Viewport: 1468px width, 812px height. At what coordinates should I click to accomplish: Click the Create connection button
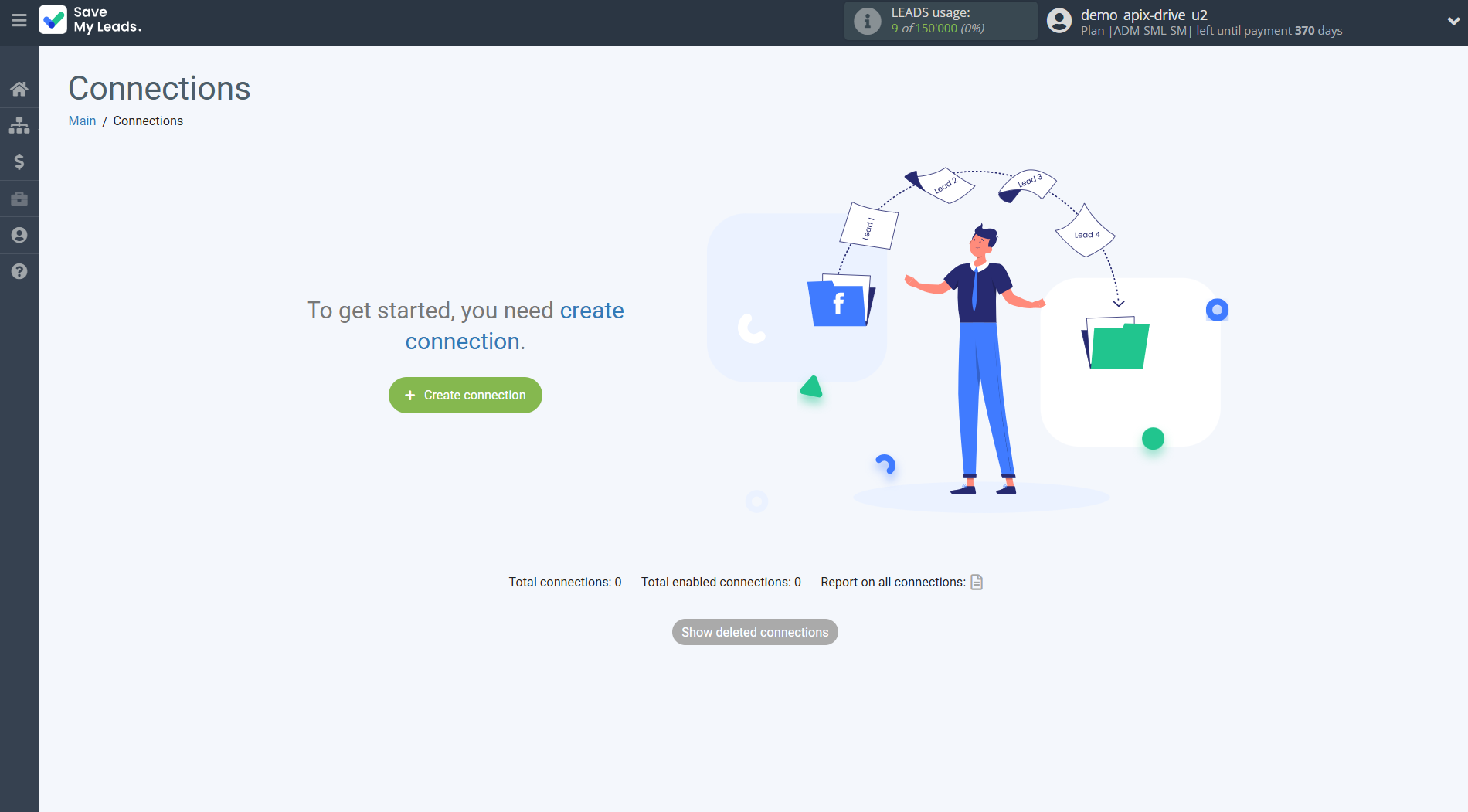pos(464,395)
